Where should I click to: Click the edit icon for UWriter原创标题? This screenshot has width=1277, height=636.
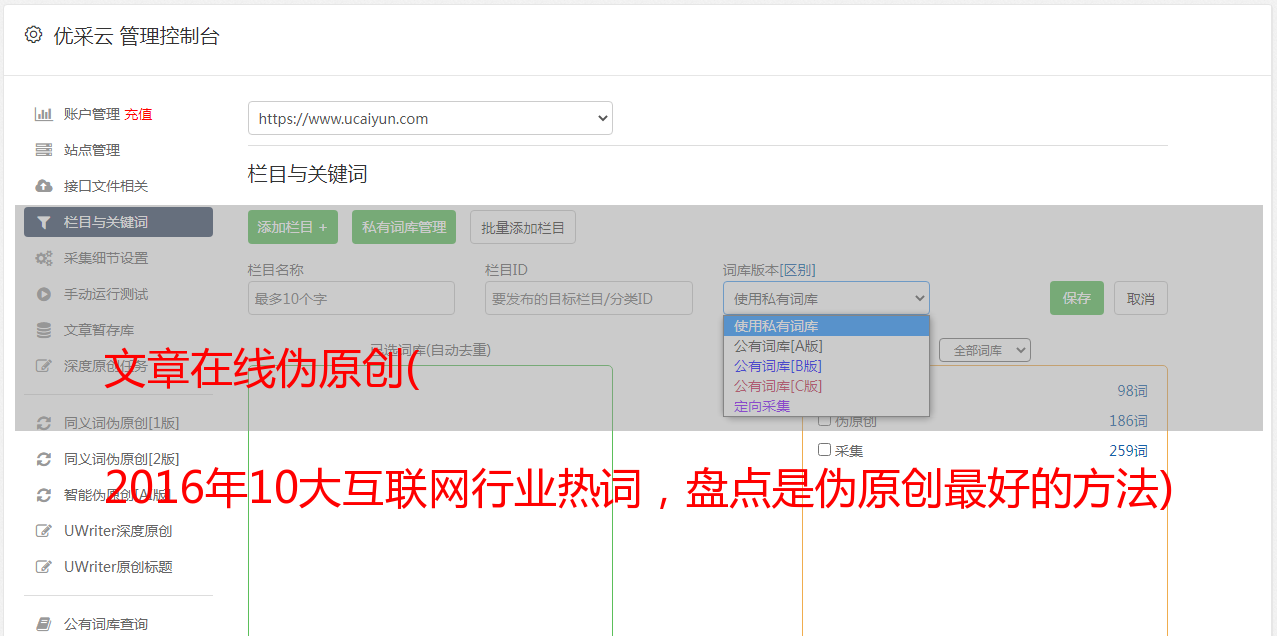pos(44,567)
